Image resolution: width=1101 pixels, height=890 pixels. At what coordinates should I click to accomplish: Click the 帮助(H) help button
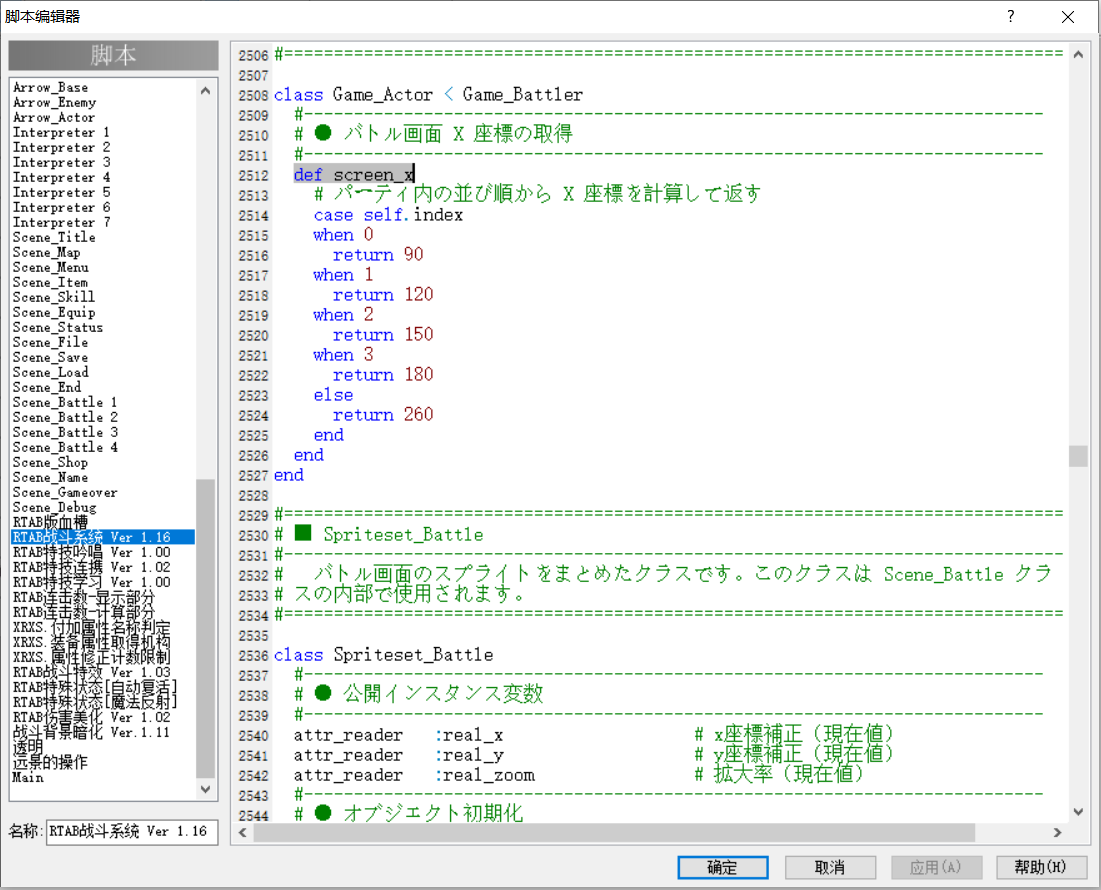(1041, 868)
